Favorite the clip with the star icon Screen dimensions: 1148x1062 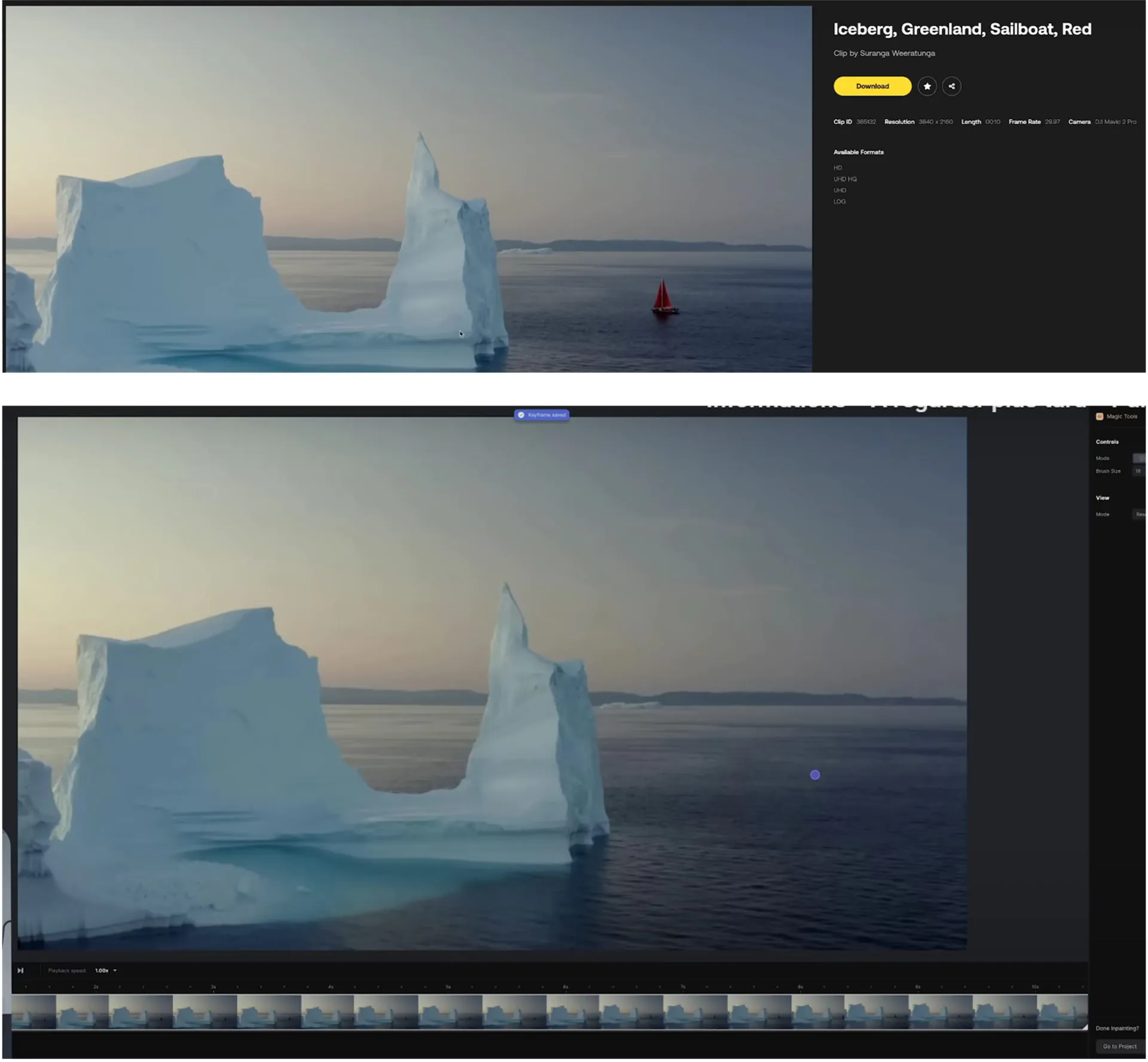click(x=927, y=86)
